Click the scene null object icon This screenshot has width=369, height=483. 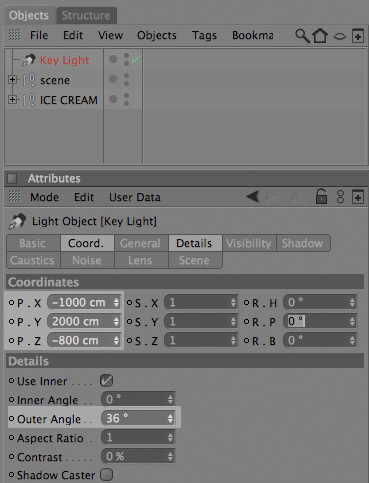[x=29, y=80]
